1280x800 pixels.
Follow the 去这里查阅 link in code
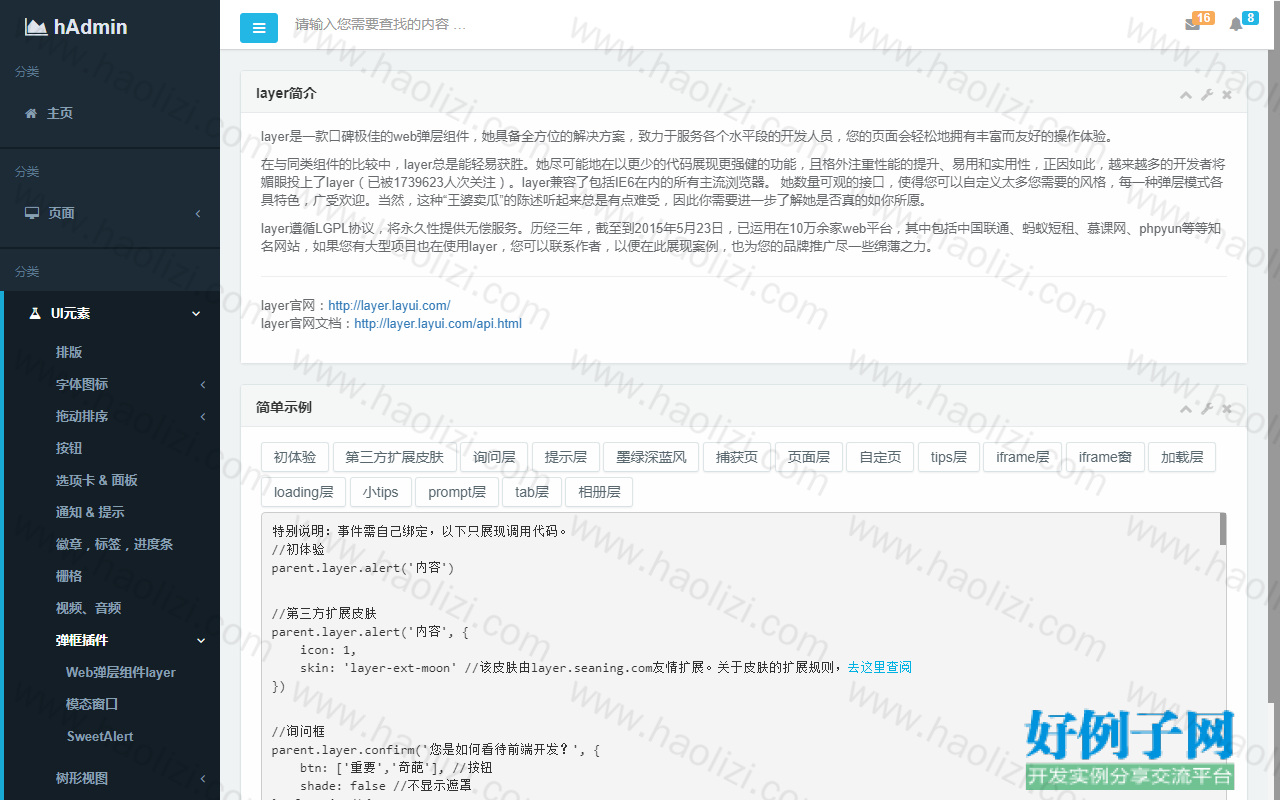(879, 667)
